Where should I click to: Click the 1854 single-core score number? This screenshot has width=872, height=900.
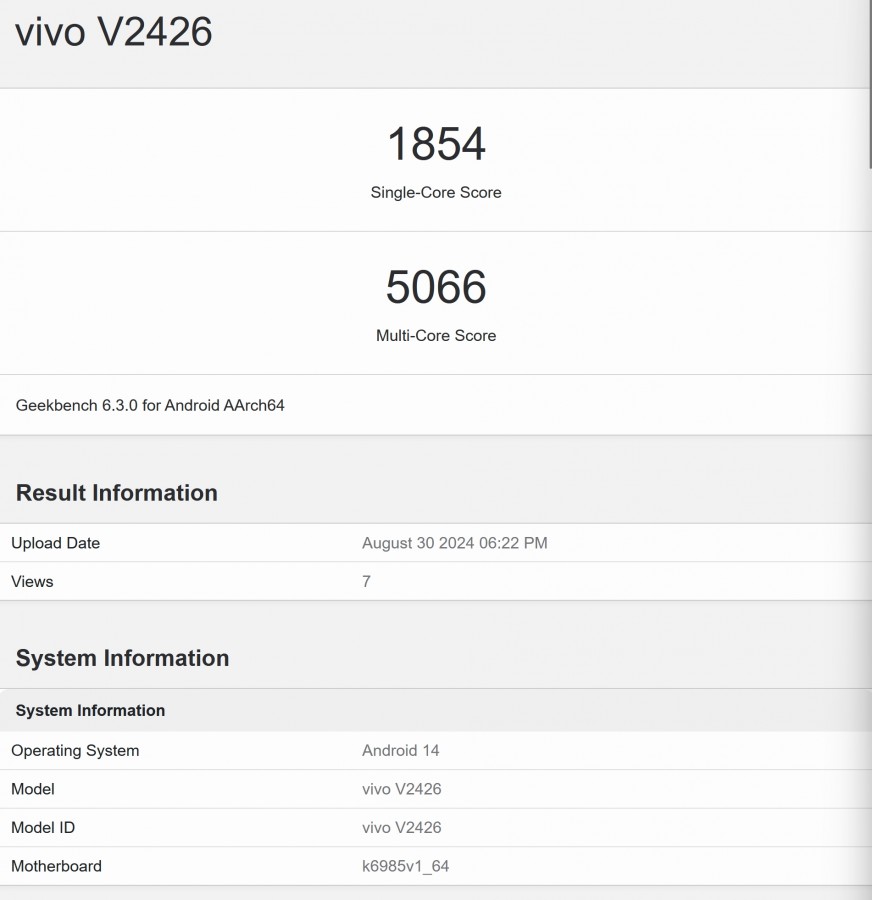(x=436, y=144)
